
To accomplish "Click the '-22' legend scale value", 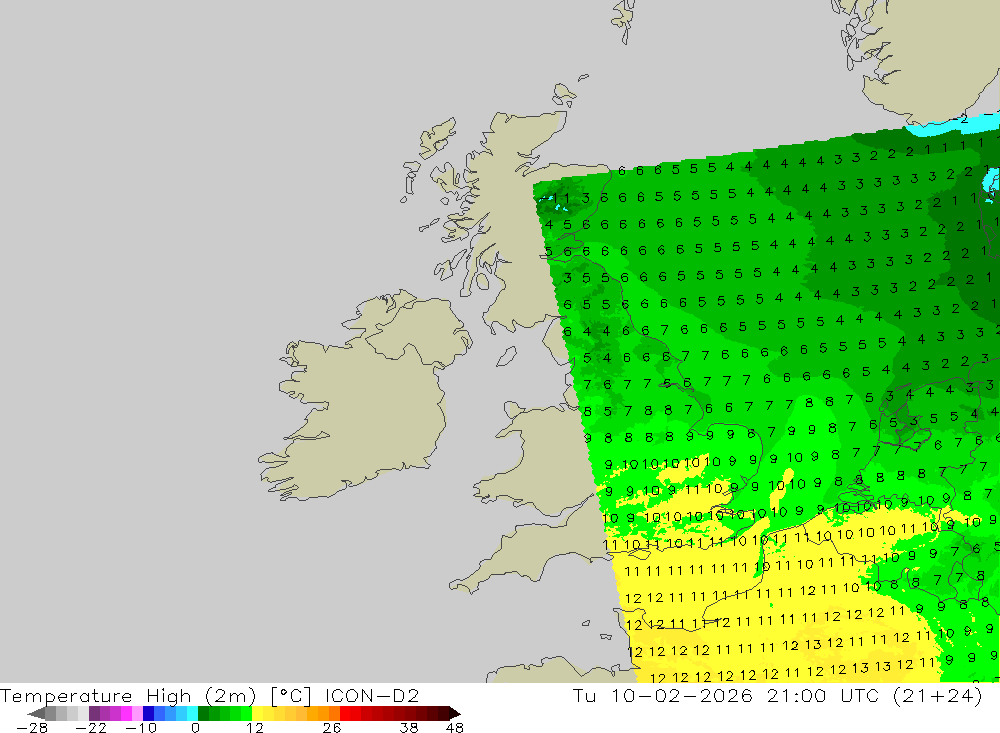I will [91, 728].
